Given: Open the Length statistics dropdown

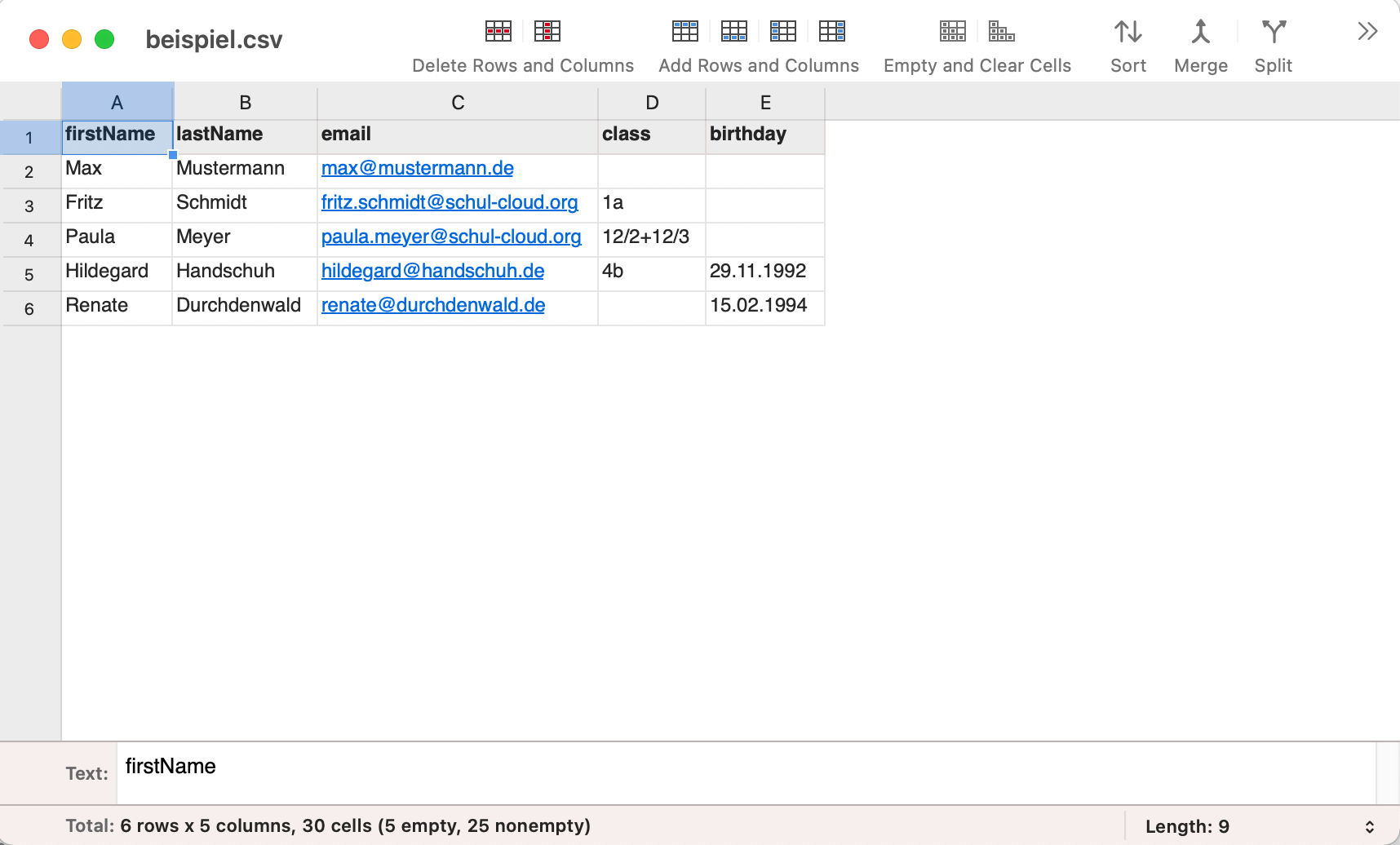Looking at the screenshot, I should point(1369,826).
